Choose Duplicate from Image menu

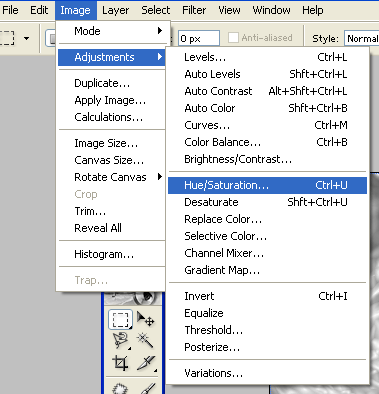point(112,83)
